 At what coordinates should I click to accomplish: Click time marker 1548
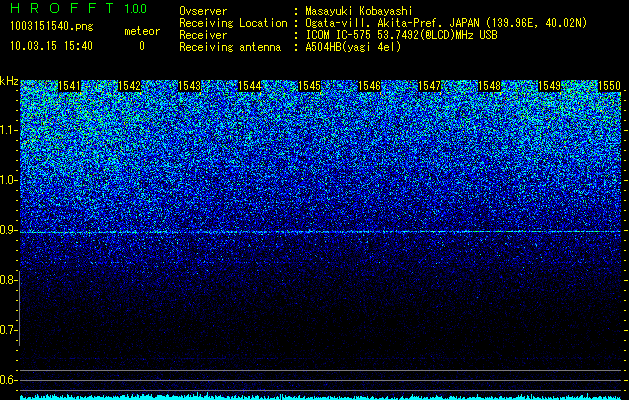pyautogui.click(x=489, y=86)
